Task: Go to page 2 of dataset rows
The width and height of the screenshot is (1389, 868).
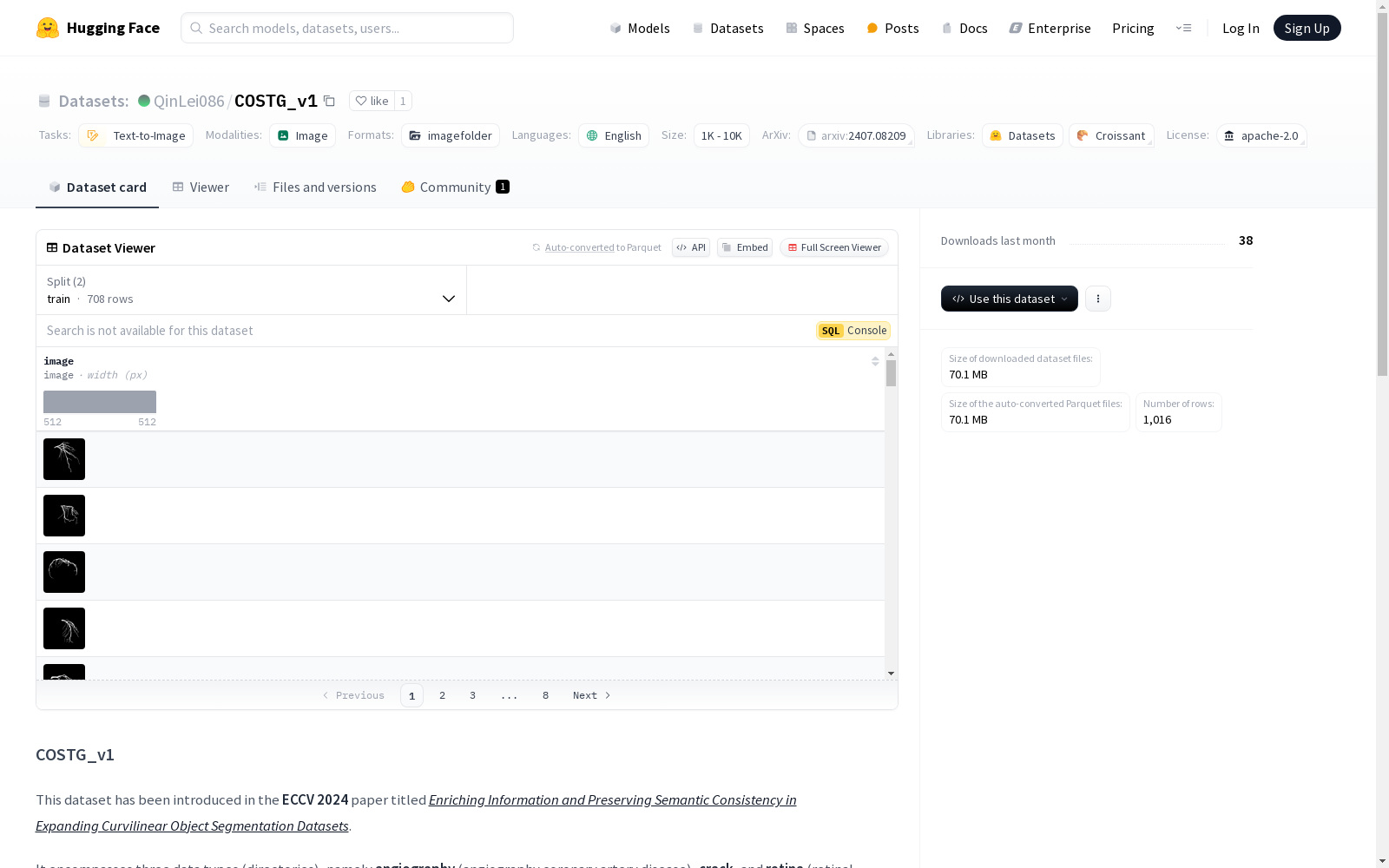Action: 442,695
